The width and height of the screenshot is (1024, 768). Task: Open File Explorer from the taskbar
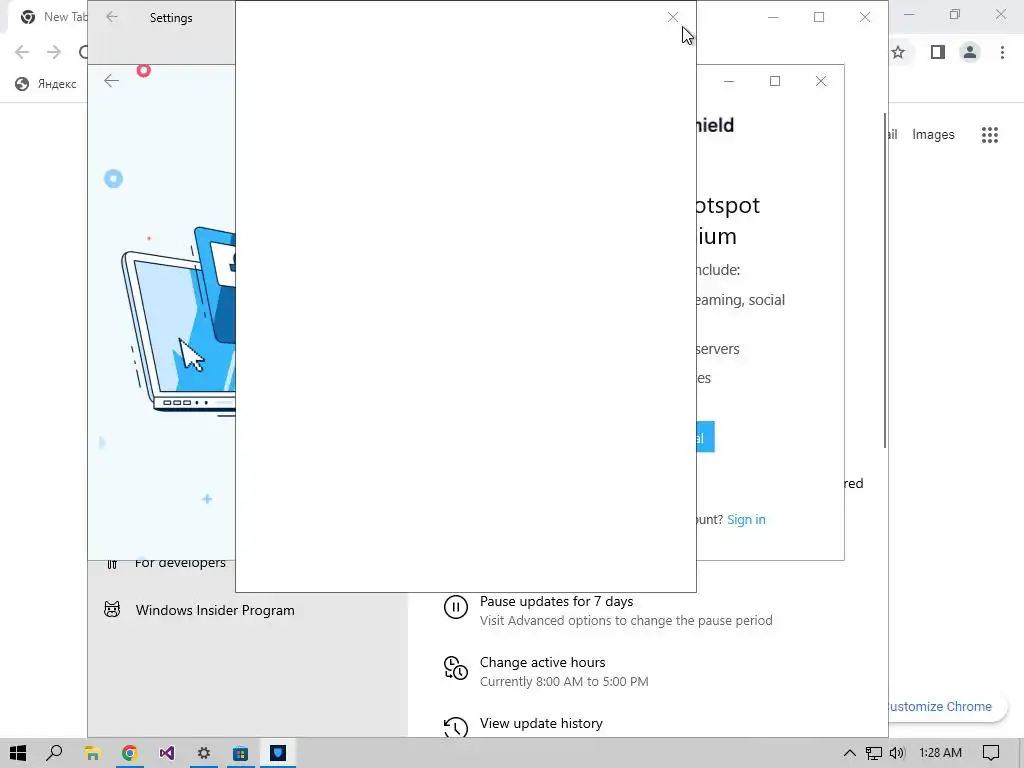pos(92,753)
